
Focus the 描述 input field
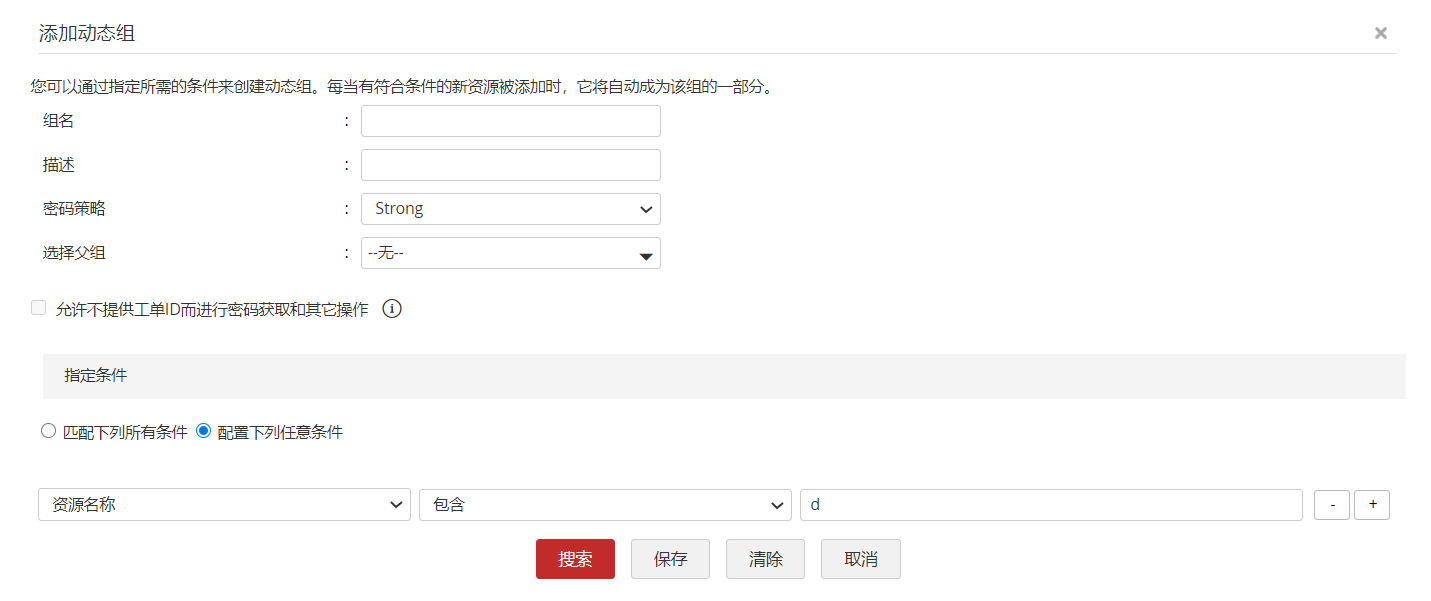tap(511, 165)
